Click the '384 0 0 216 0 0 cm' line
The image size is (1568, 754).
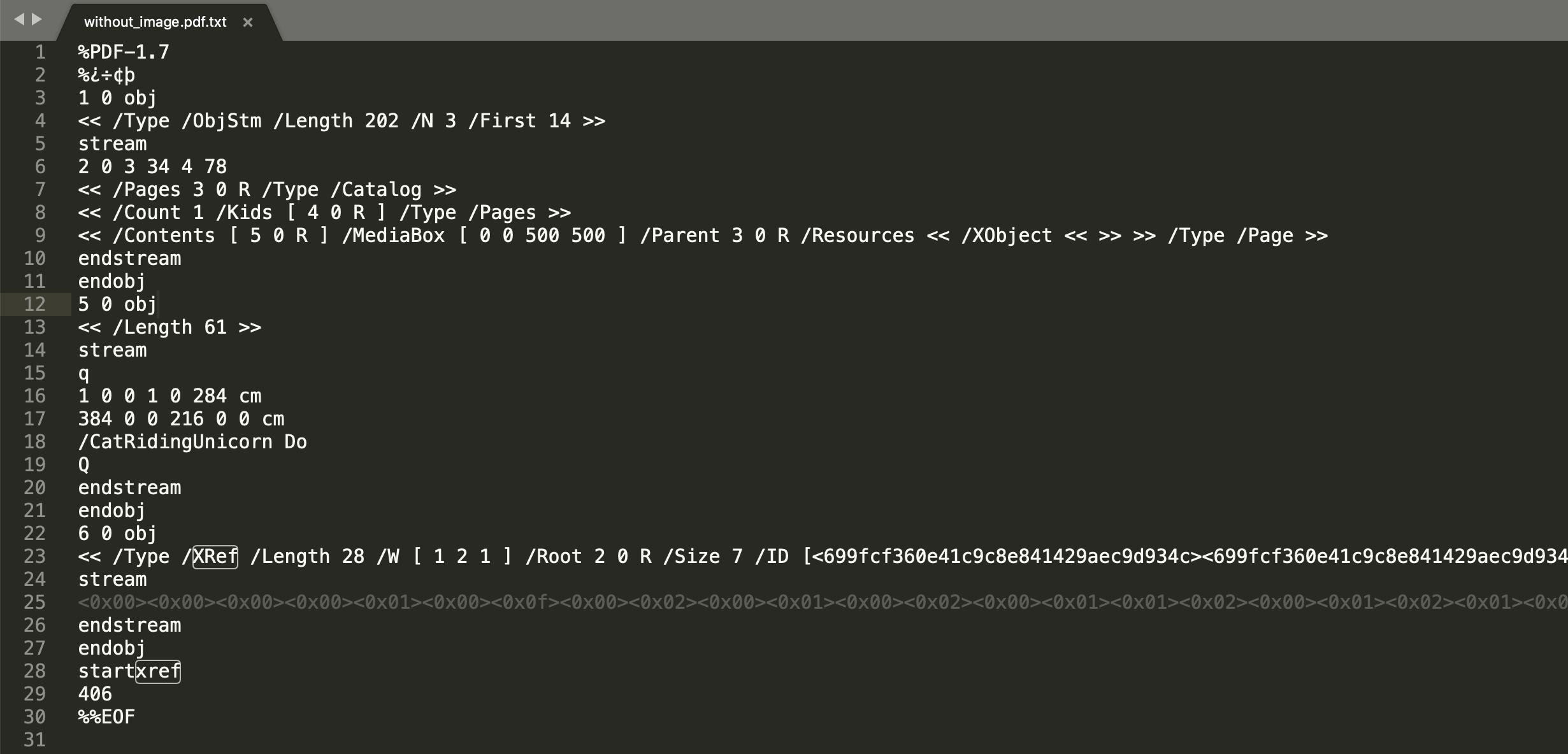point(181,419)
